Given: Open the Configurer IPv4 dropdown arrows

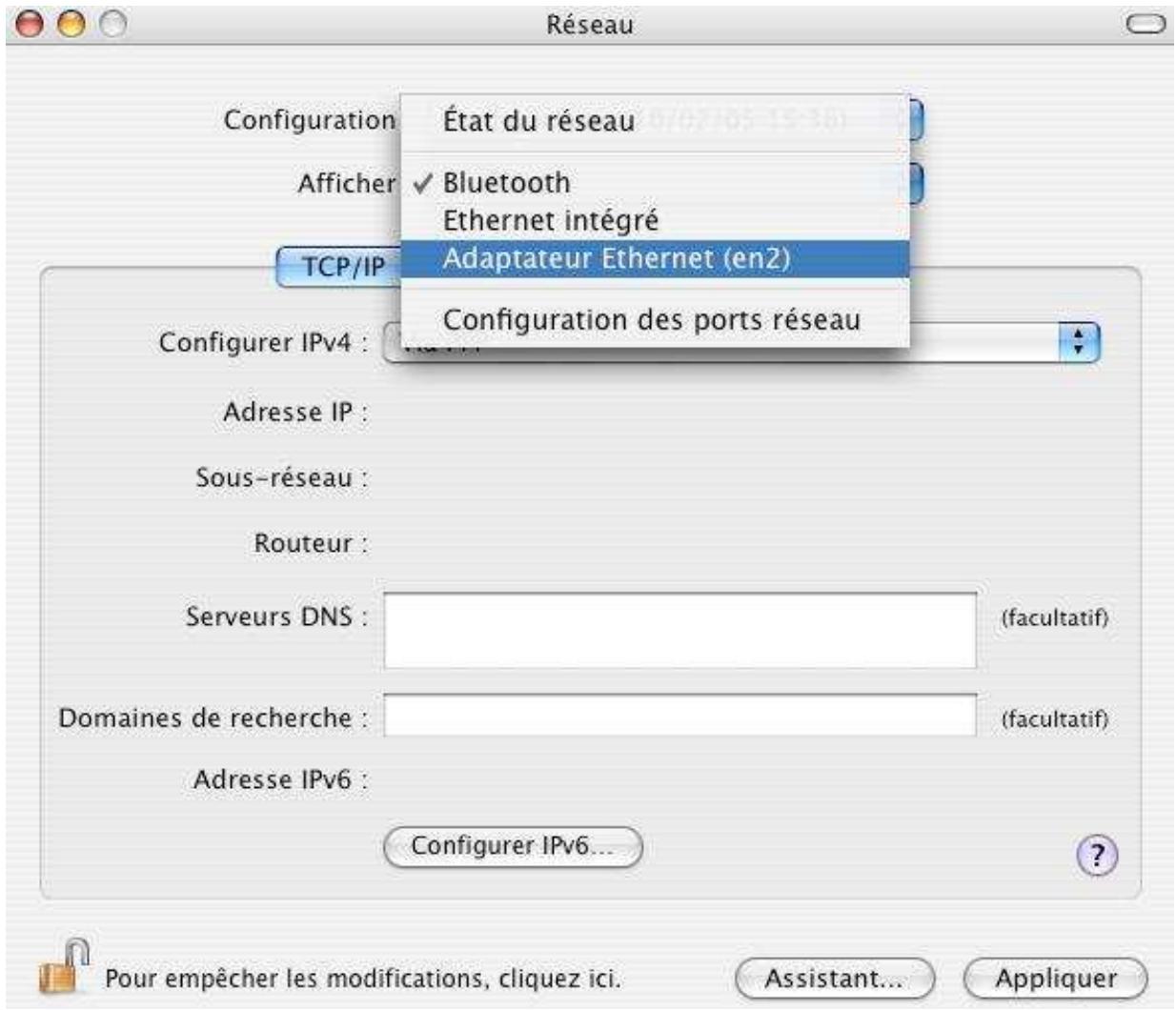Looking at the screenshot, I should (x=1079, y=342).
